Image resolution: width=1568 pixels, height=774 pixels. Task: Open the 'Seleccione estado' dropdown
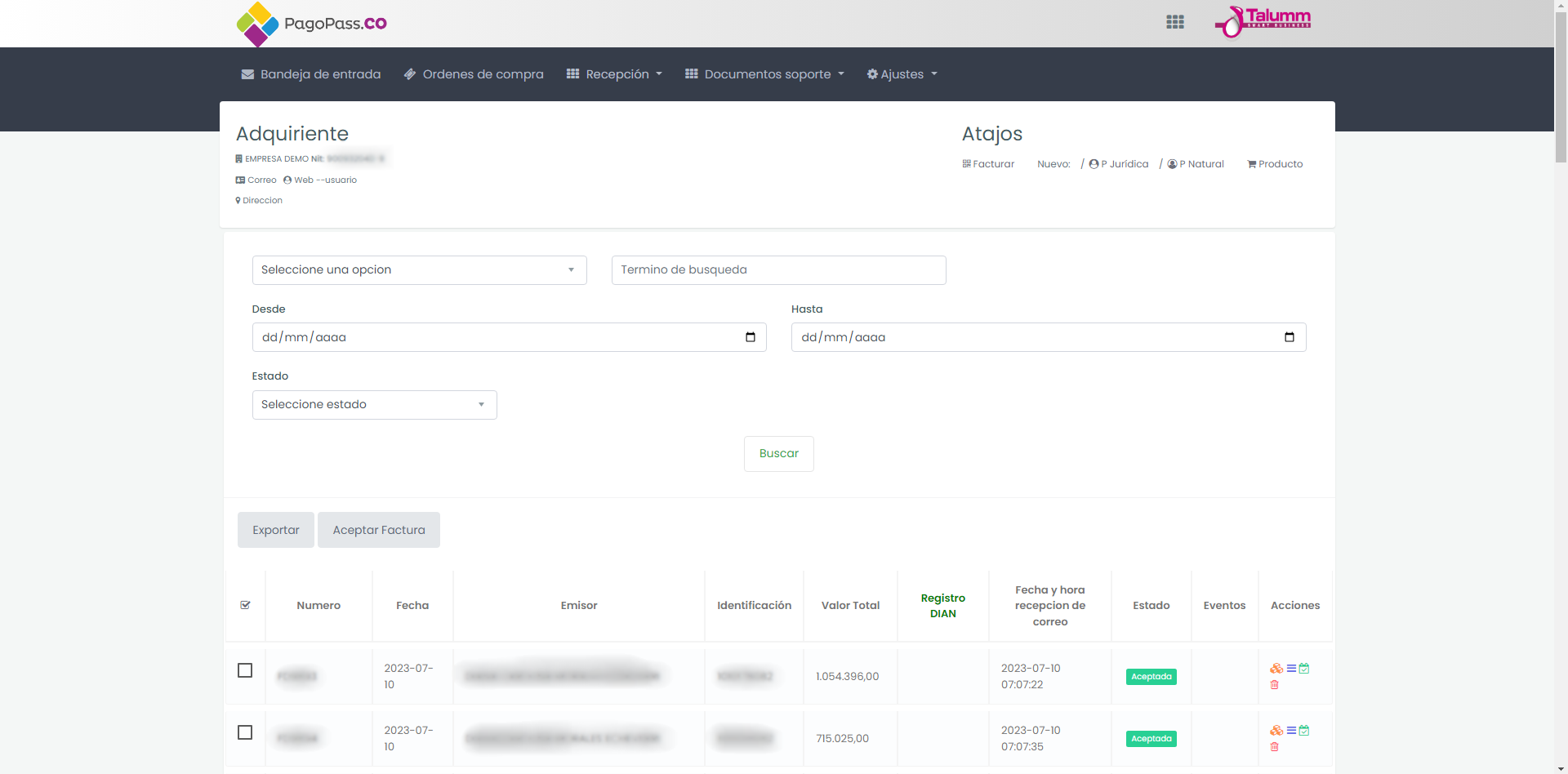[x=374, y=405]
